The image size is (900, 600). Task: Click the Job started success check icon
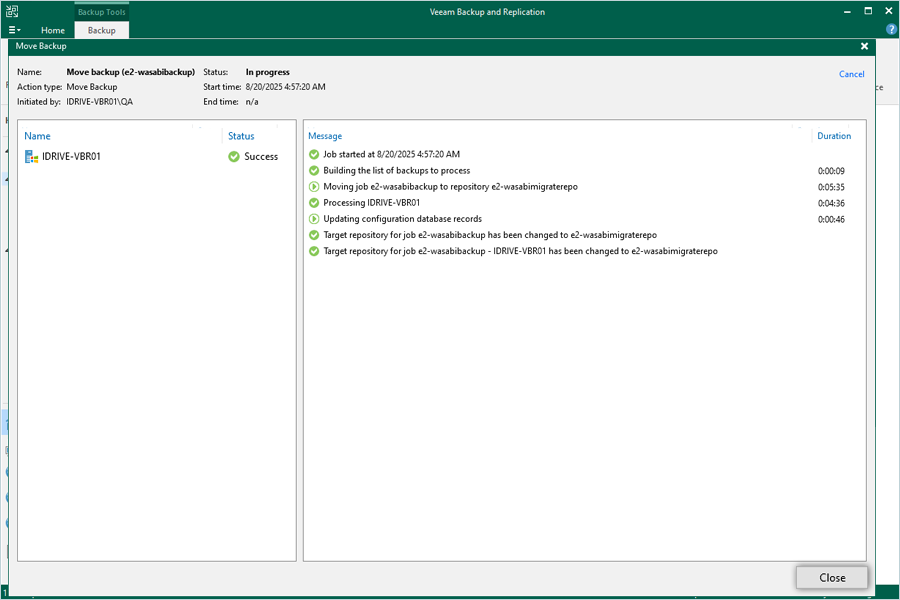point(314,154)
